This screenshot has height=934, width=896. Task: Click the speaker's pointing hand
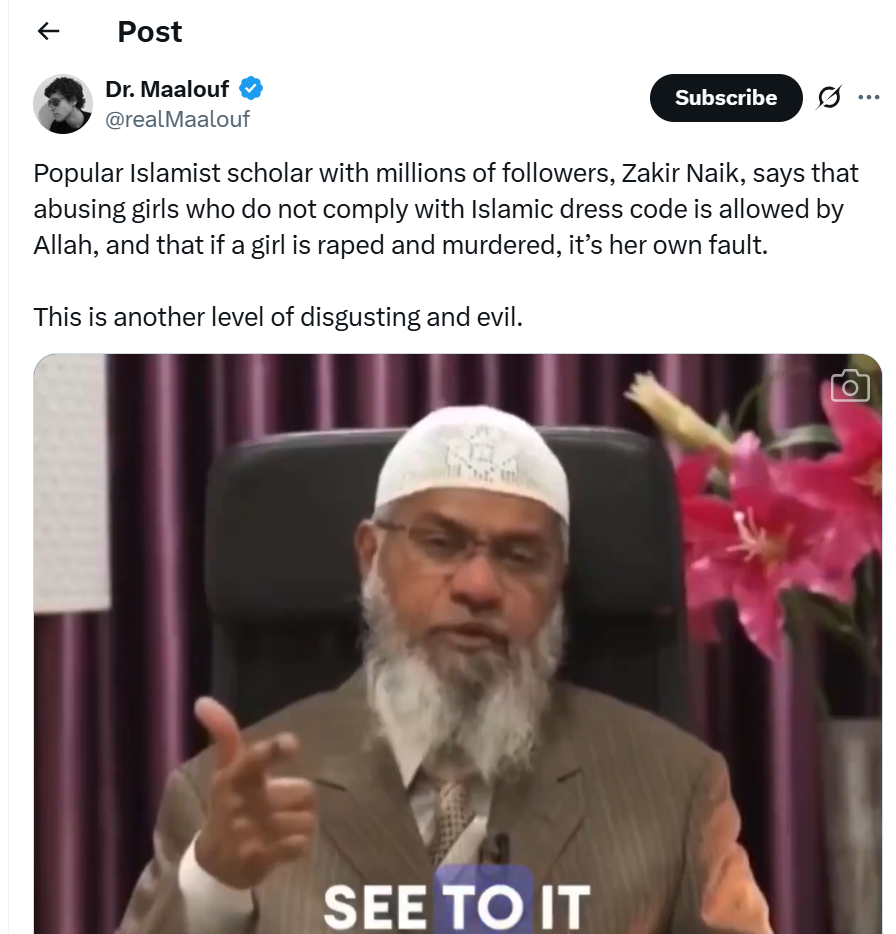pos(240,790)
